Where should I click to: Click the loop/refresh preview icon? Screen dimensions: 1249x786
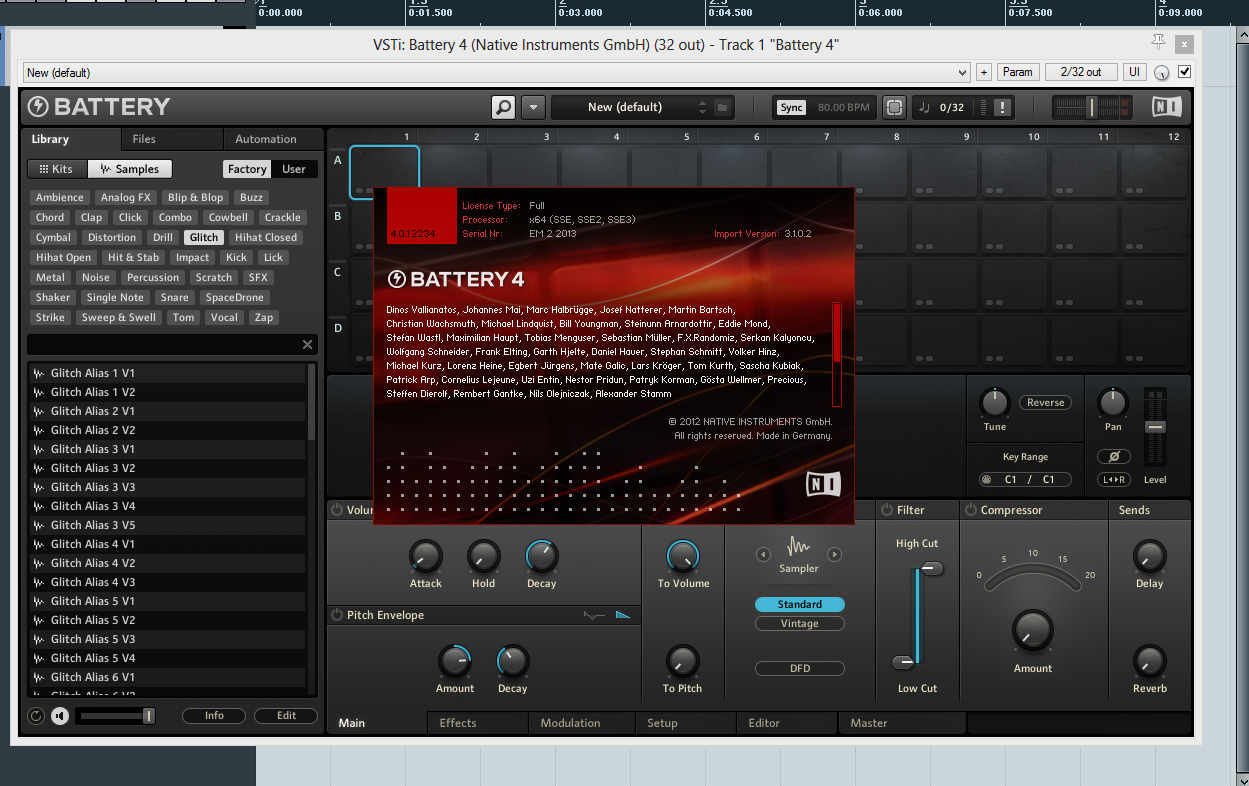point(37,716)
